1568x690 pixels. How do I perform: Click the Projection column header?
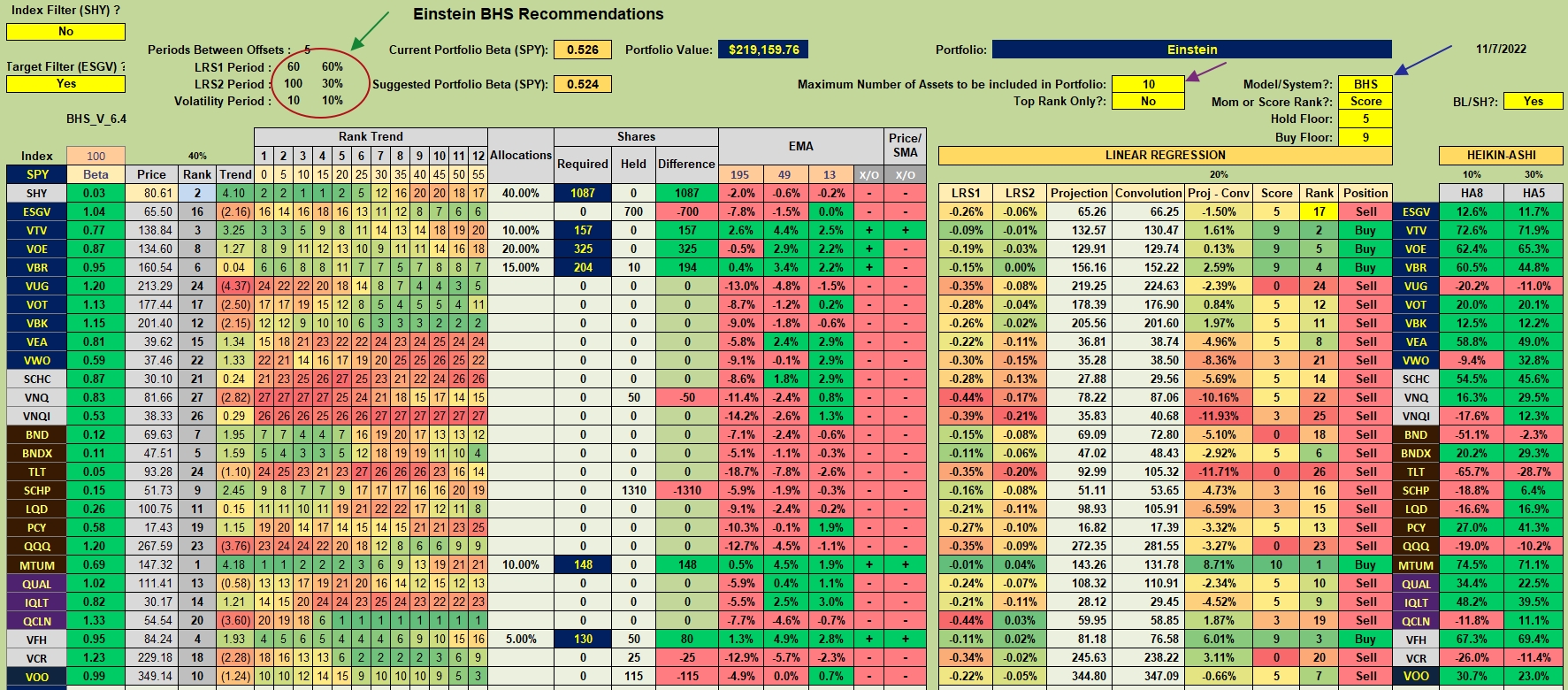click(x=1079, y=193)
